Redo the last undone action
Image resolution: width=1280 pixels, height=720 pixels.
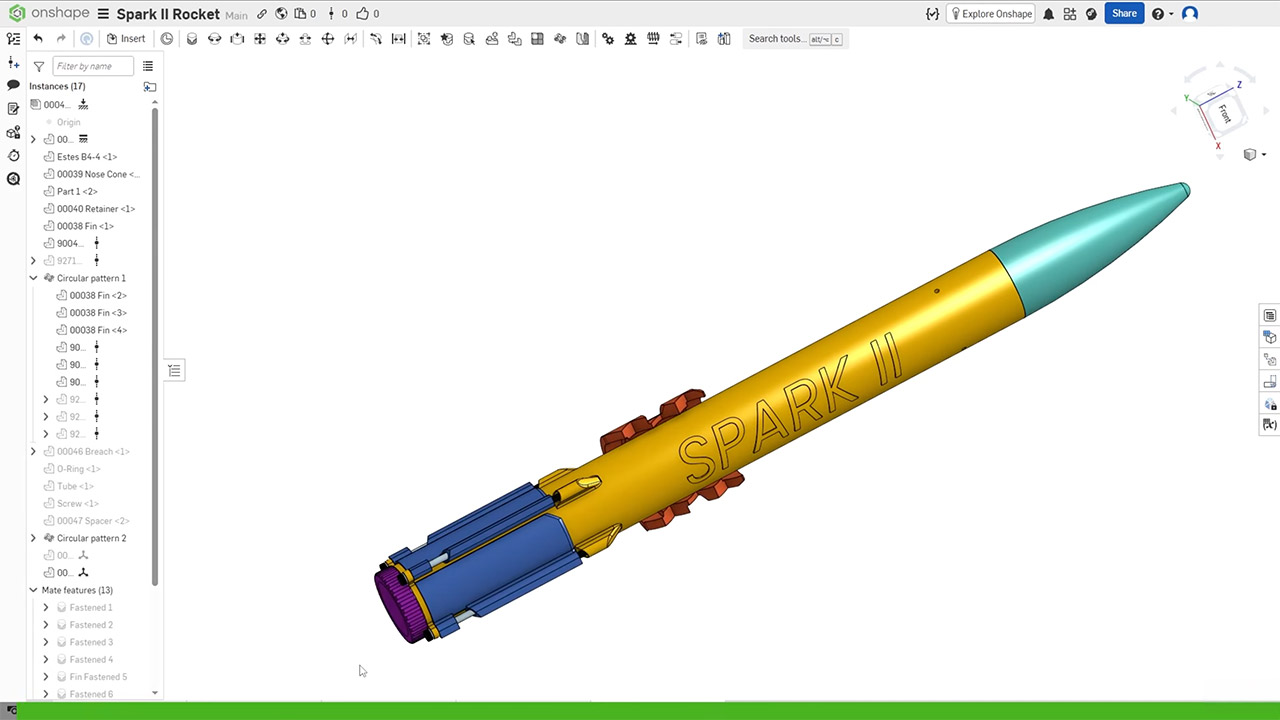click(61, 39)
